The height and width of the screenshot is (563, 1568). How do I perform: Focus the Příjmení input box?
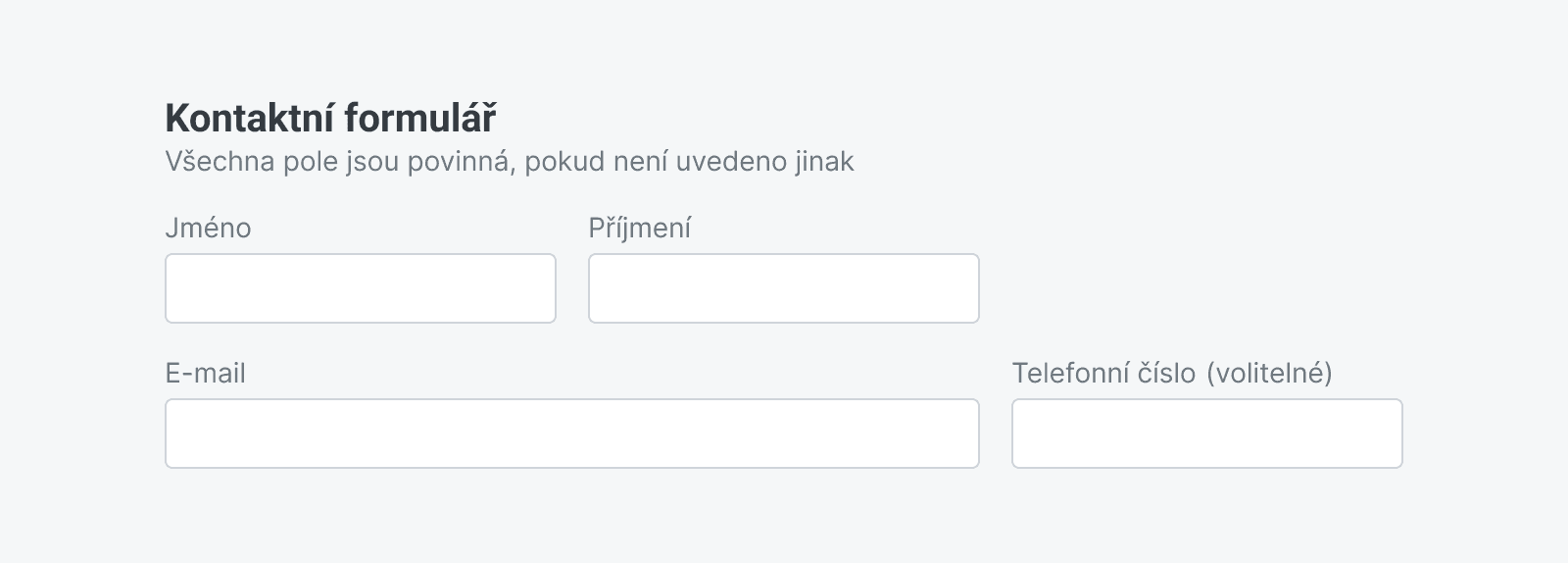point(783,288)
